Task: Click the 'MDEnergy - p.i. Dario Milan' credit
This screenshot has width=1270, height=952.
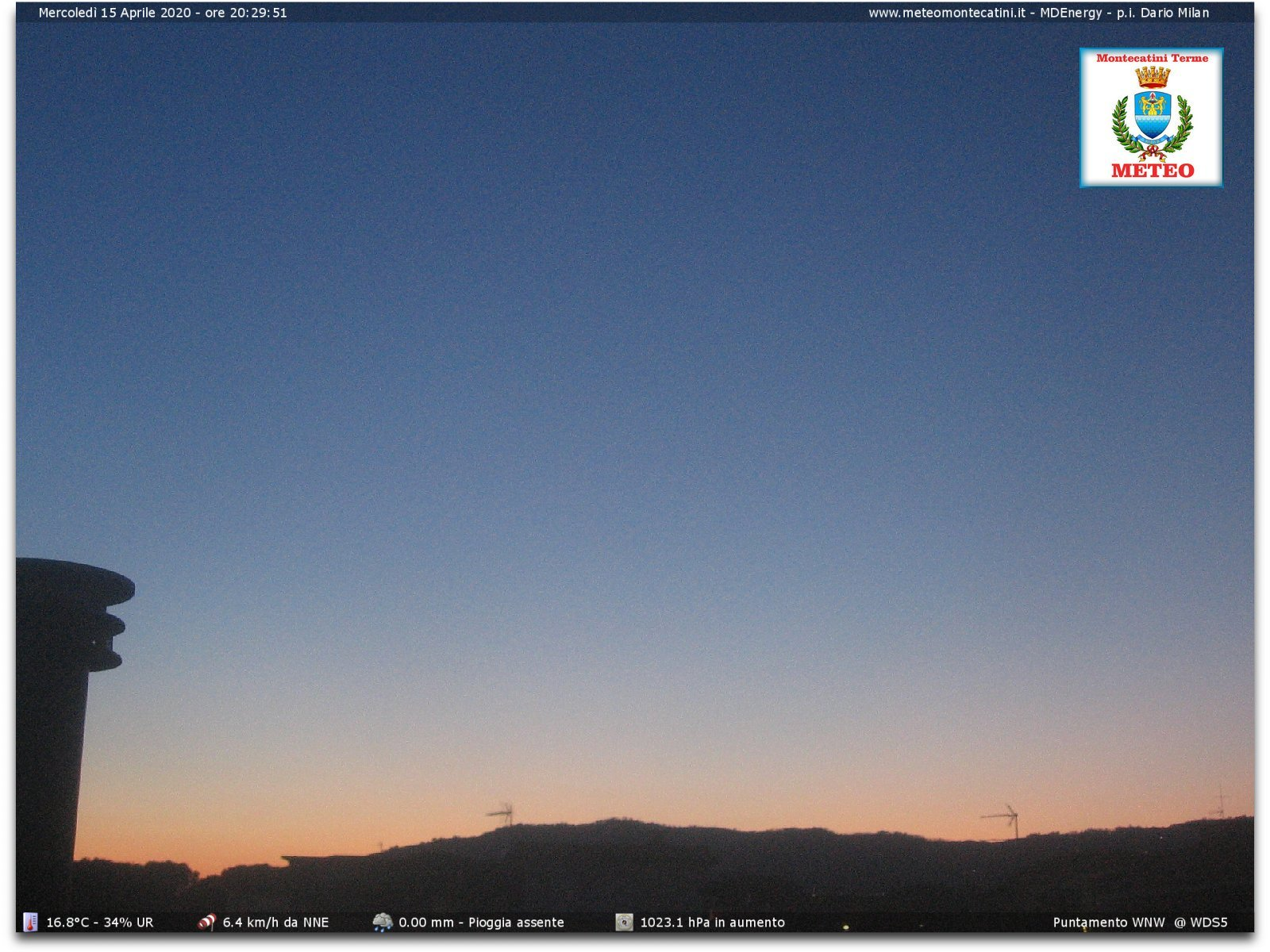Action: pyautogui.click(x=1125, y=13)
